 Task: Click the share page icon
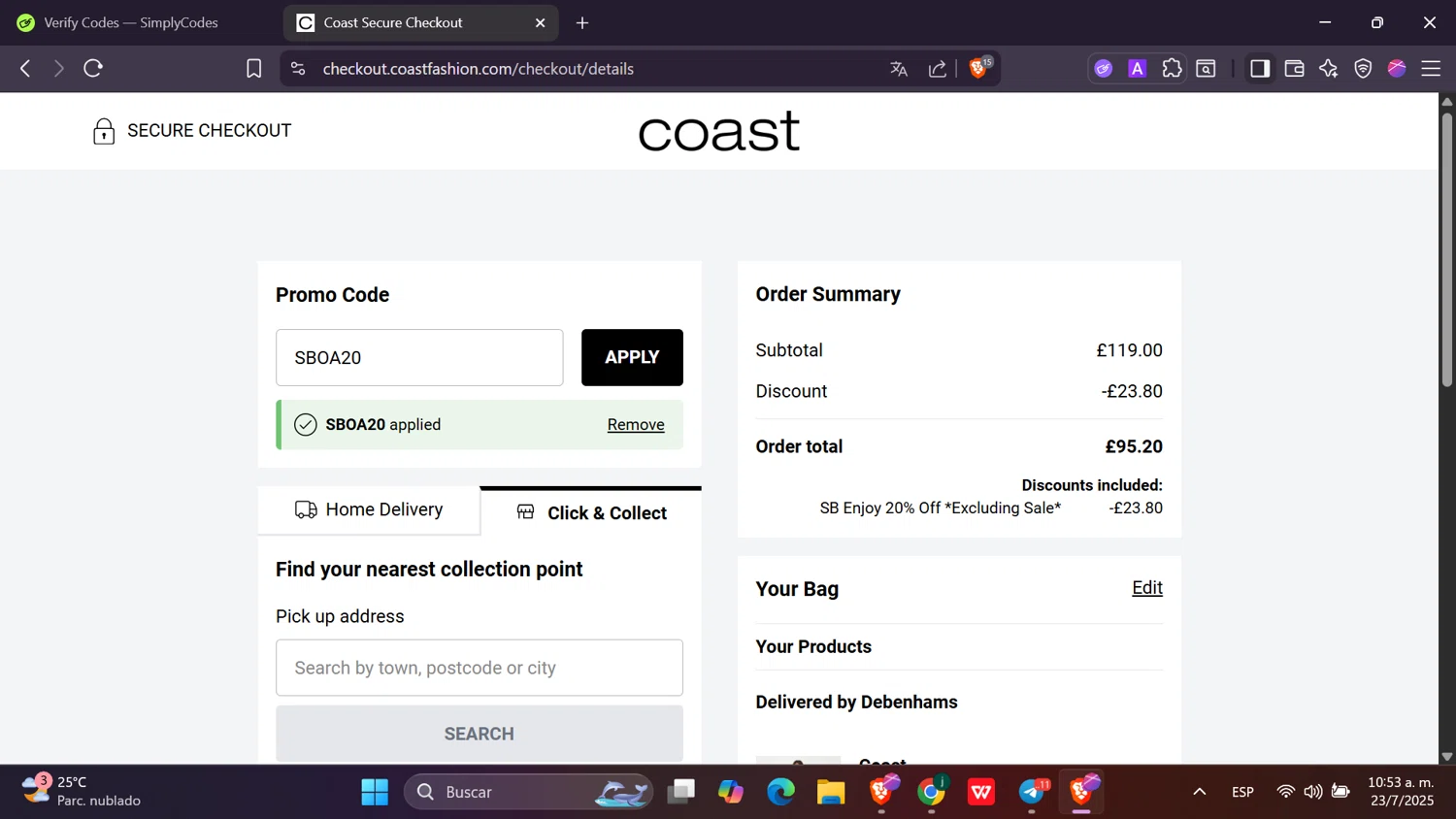938,69
